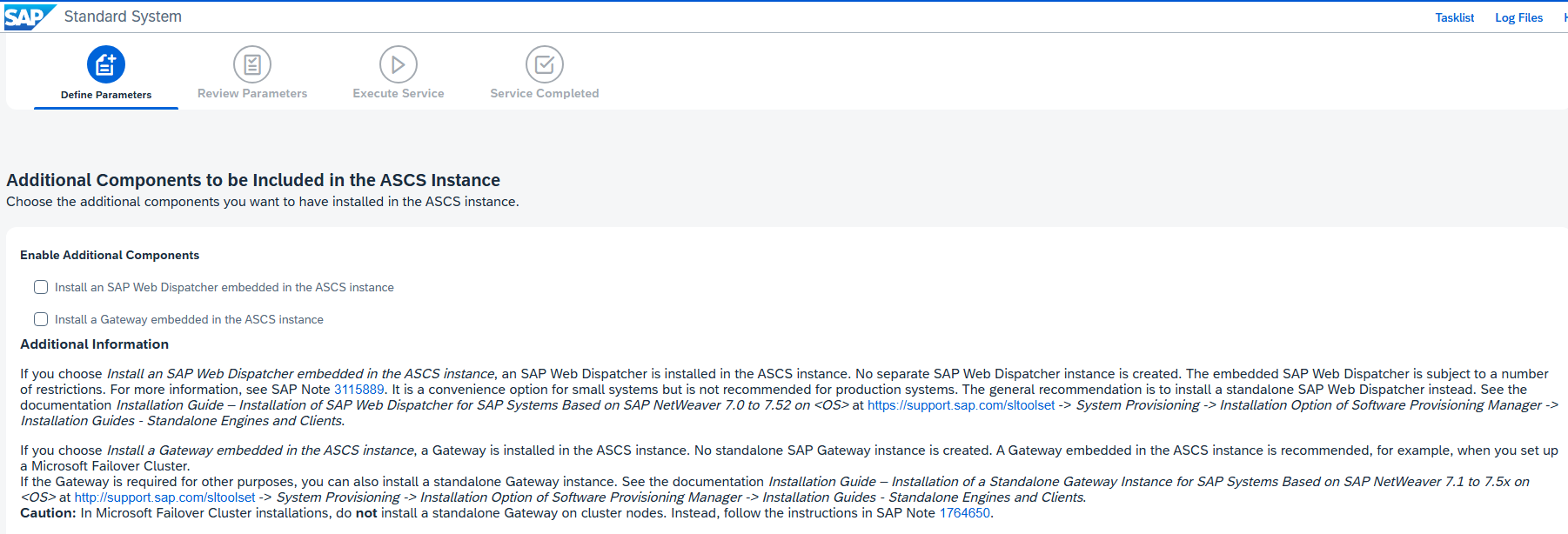Open https://support.sap.com/sltoolset link
The height and width of the screenshot is (534, 1568).
(x=961, y=405)
